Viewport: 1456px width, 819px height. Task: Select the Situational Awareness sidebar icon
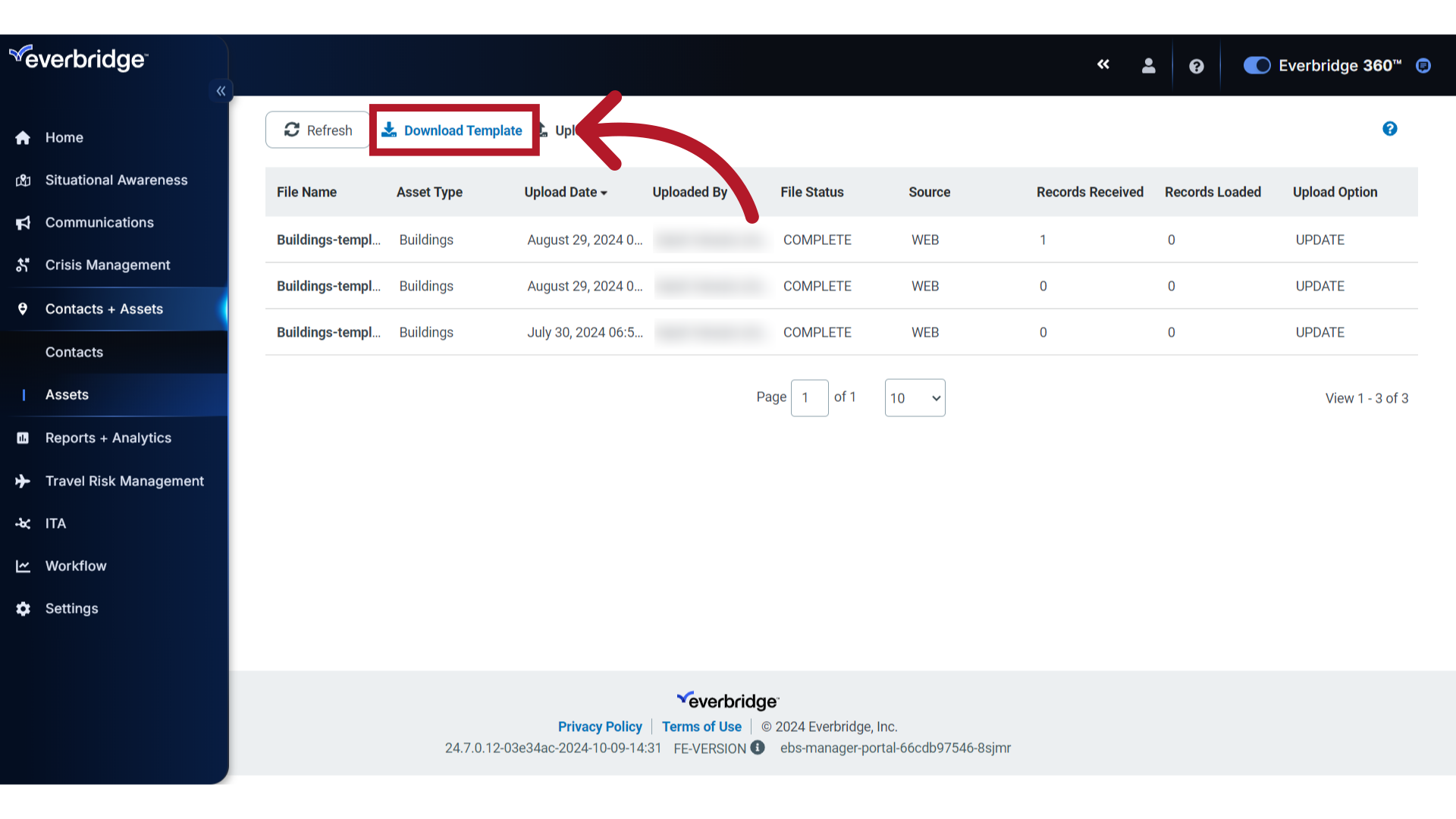click(x=23, y=180)
